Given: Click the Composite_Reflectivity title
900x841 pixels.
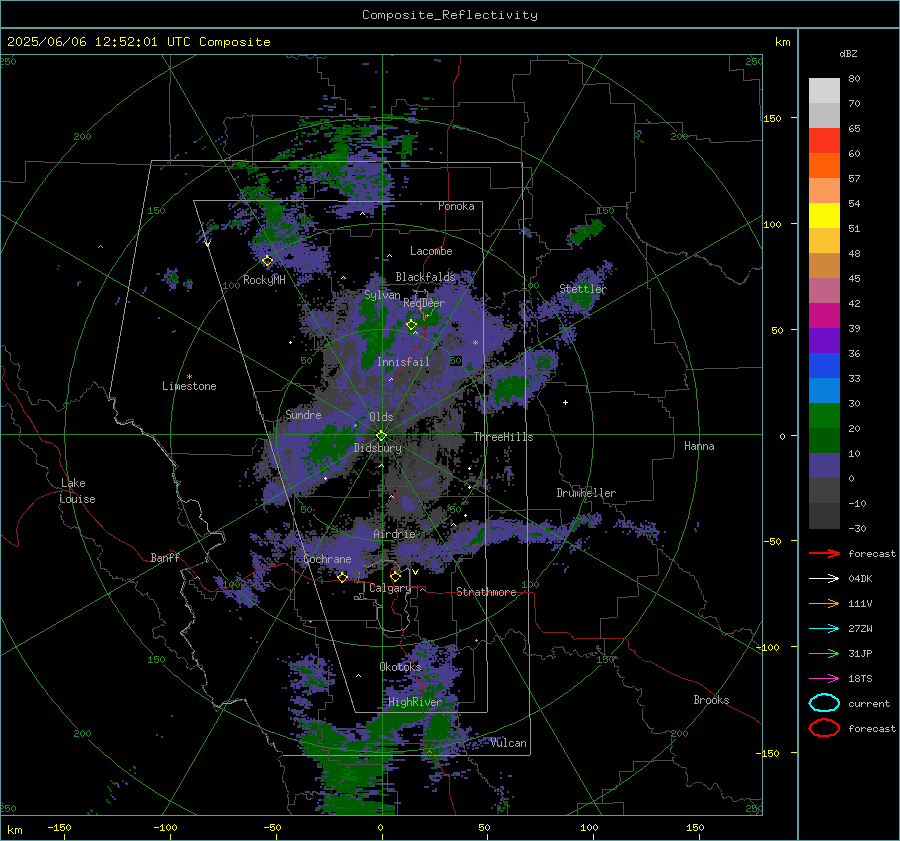Looking at the screenshot, I should [450, 15].
